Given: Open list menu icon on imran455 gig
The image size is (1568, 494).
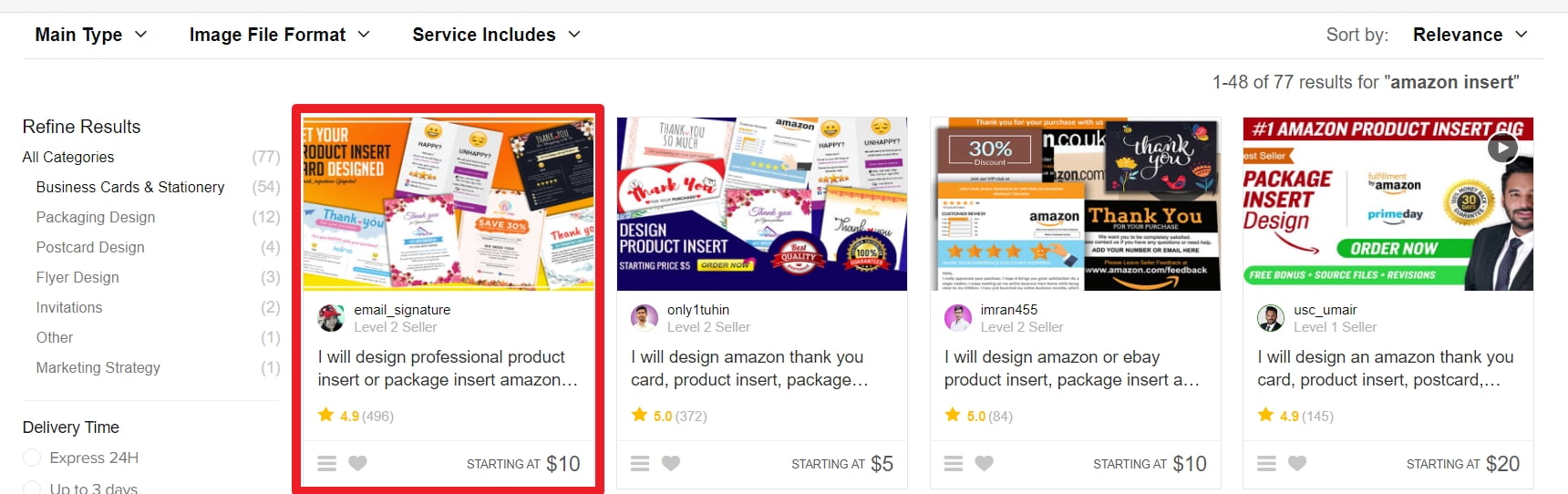Looking at the screenshot, I should [x=954, y=463].
